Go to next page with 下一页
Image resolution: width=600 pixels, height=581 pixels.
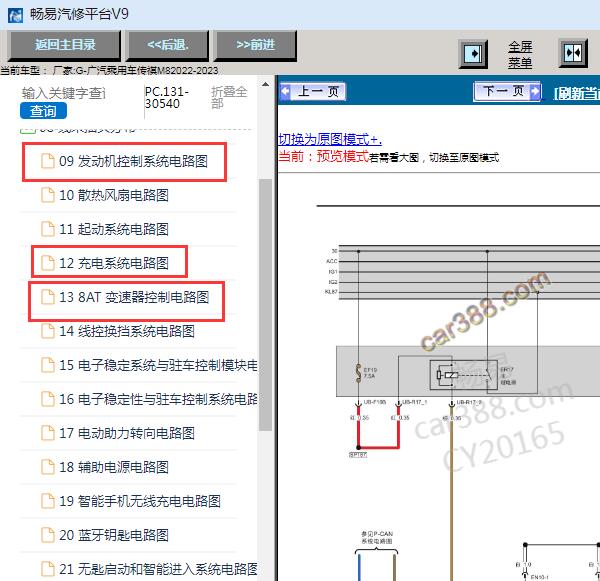[x=507, y=91]
